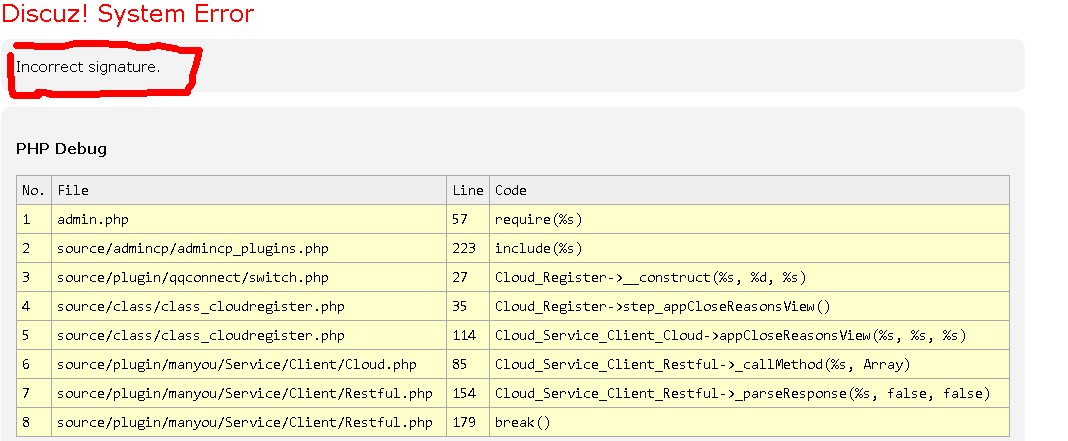Select the 'break()' code cell
This screenshot has width=1068, height=441.
[x=749, y=422]
